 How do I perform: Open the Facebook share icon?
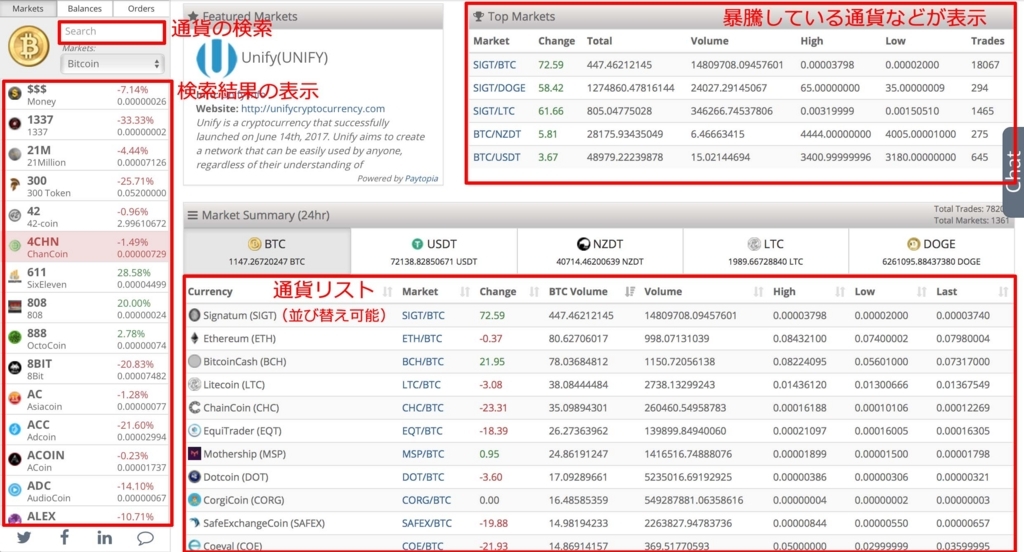65,538
